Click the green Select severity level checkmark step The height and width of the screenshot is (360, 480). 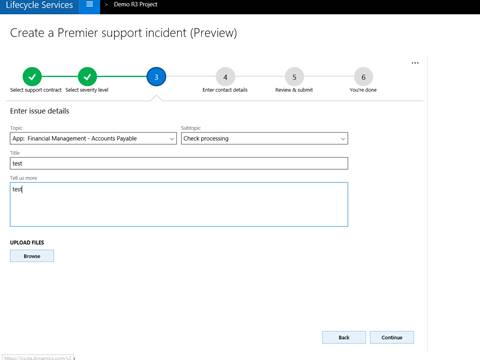[87, 77]
